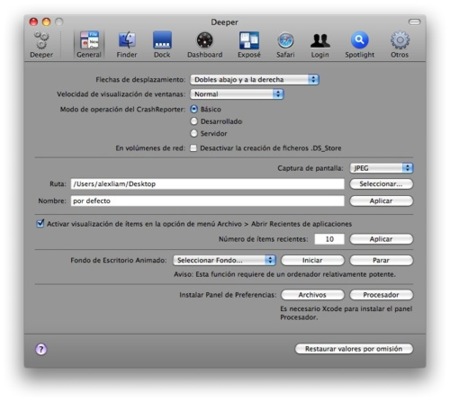Switch to the Dock pane

point(162,45)
